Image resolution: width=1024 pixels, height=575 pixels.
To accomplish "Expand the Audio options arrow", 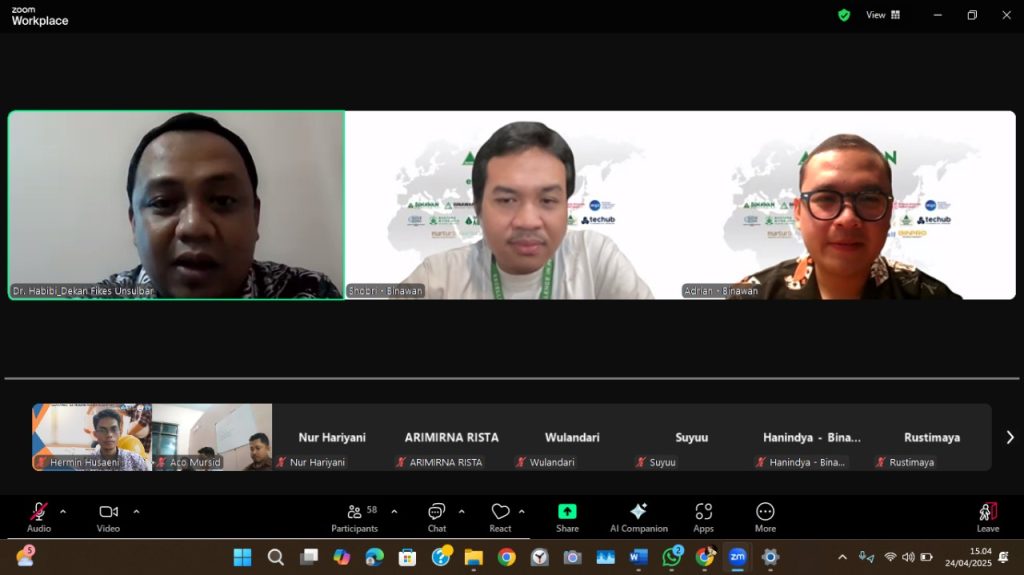I will pos(63,511).
